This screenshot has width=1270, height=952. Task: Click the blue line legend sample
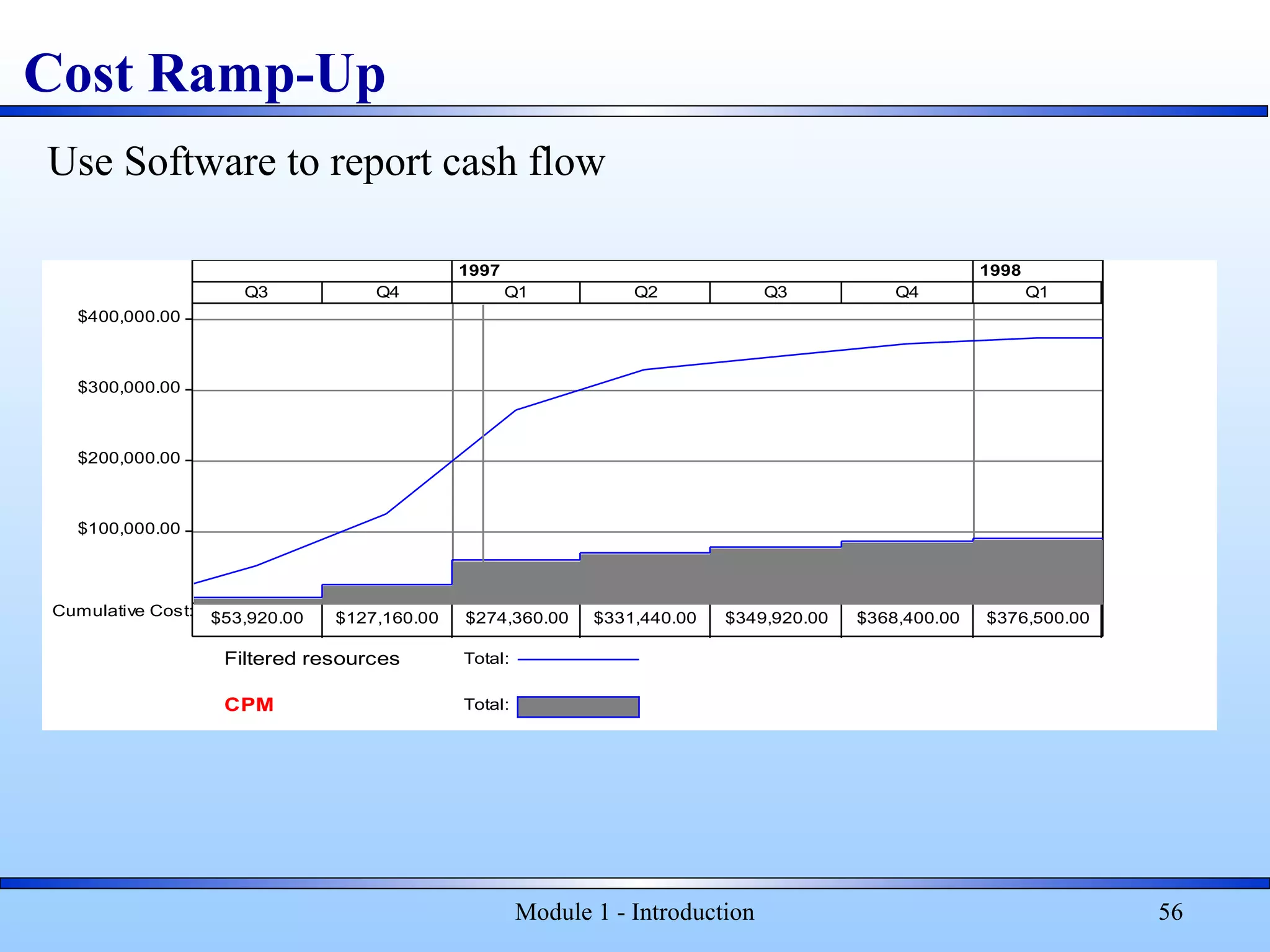click(x=578, y=659)
